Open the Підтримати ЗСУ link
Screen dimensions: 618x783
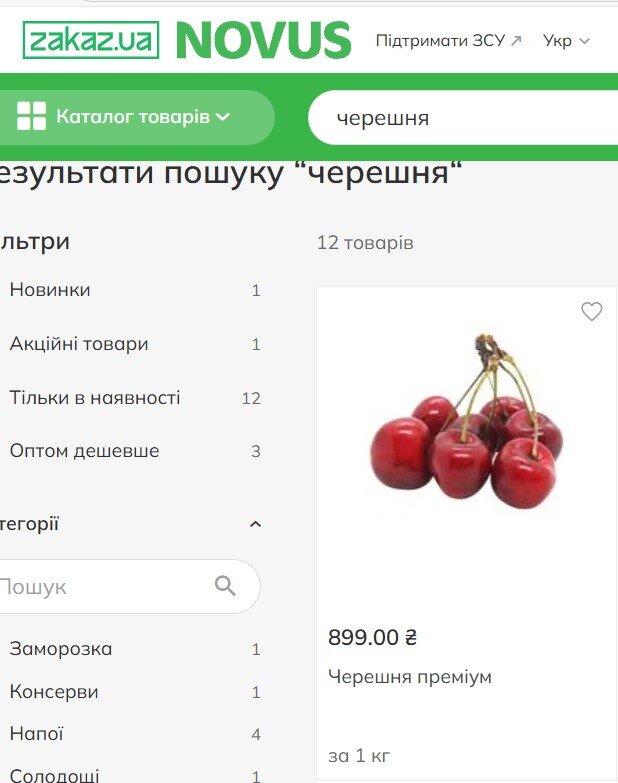click(440, 40)
